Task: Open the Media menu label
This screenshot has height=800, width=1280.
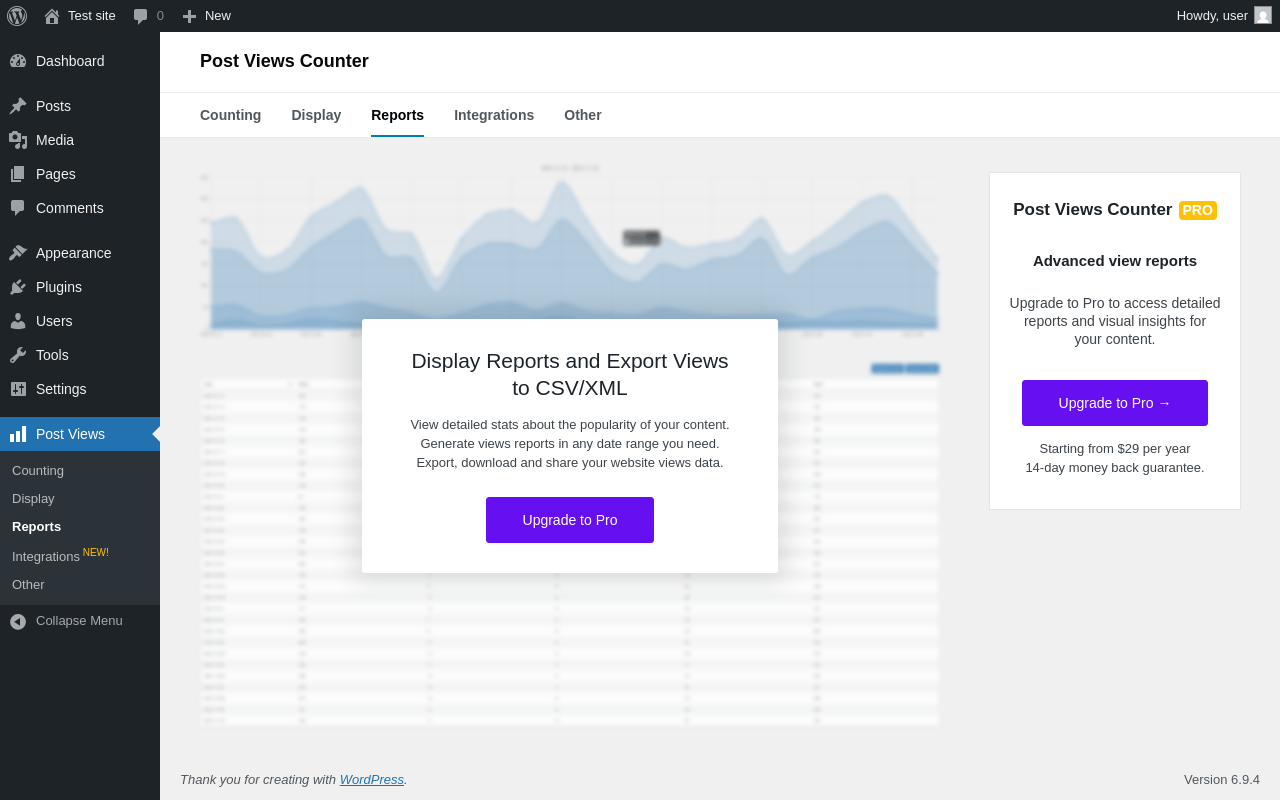Action: pos(55,140)
